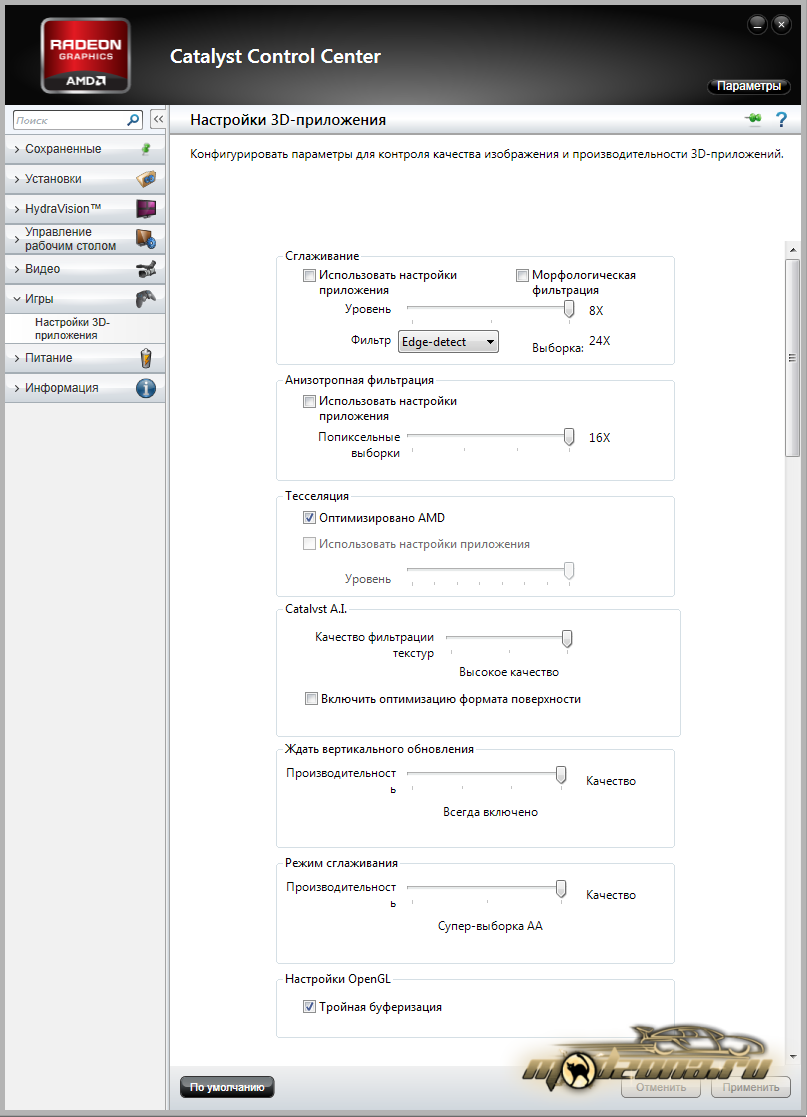The image size is (807, 1117).
Task: Expand HydraVision using its chevron
Action: pos(16,209)
